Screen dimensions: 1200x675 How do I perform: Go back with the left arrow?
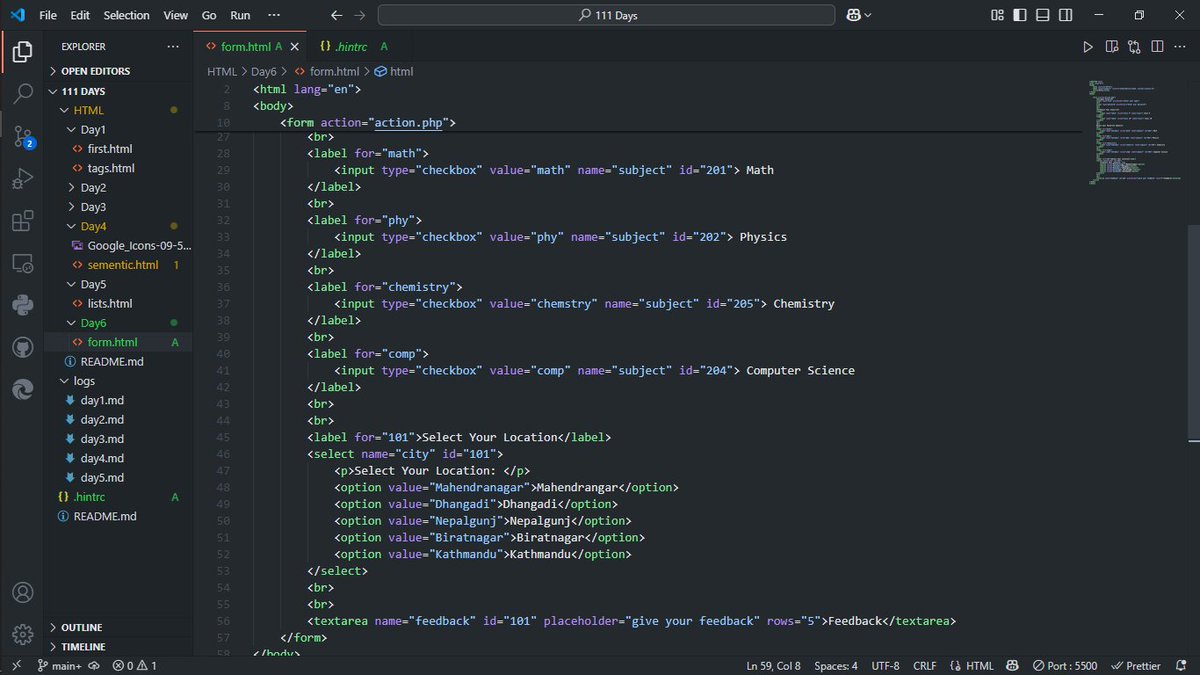coord(336,15)
